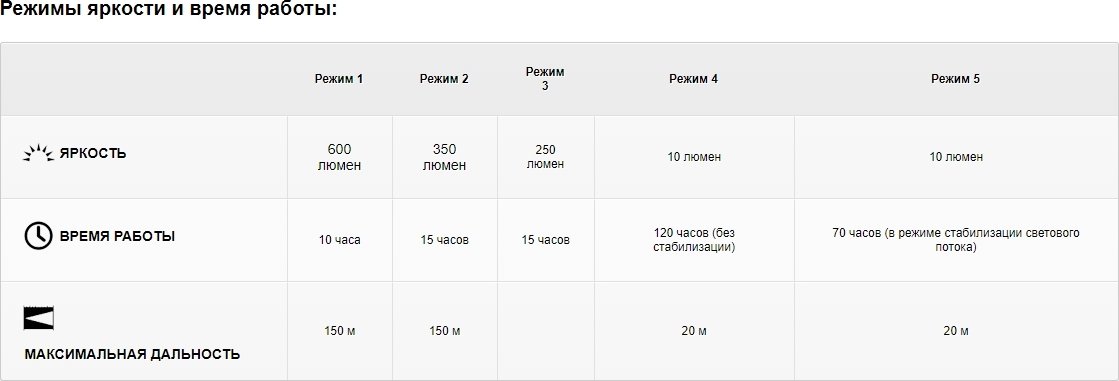Click the brightness sunburst icon
This screenshot has width=1119, height=381.
pyautogui.click(x=38, y=153)
